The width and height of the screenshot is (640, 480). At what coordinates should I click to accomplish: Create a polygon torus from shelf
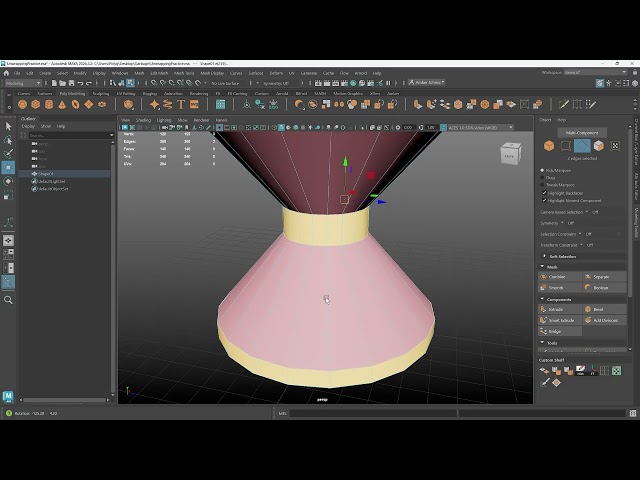(x=76, y=104)
